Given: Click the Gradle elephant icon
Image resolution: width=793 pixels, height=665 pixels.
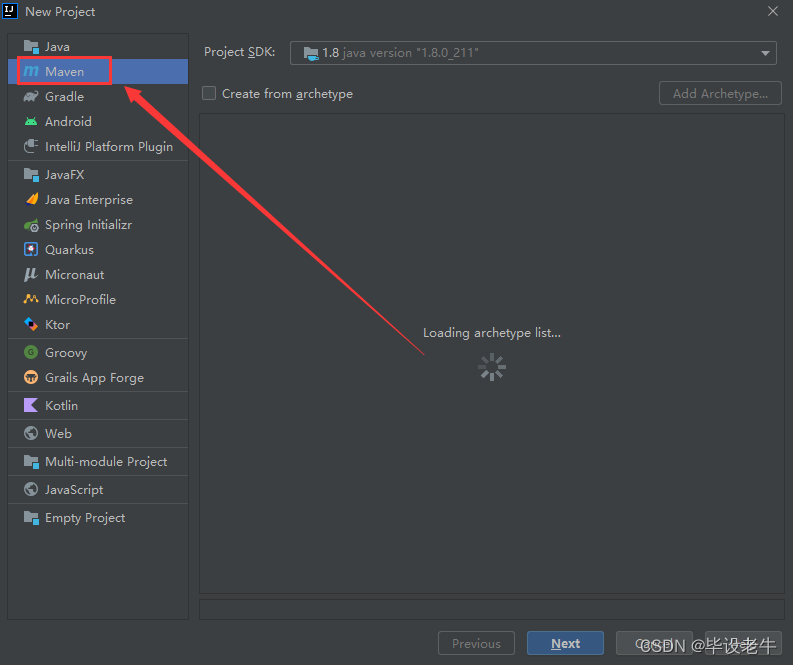Looking at the screenshot, I should pyautogui.click(x=31, y=97).
